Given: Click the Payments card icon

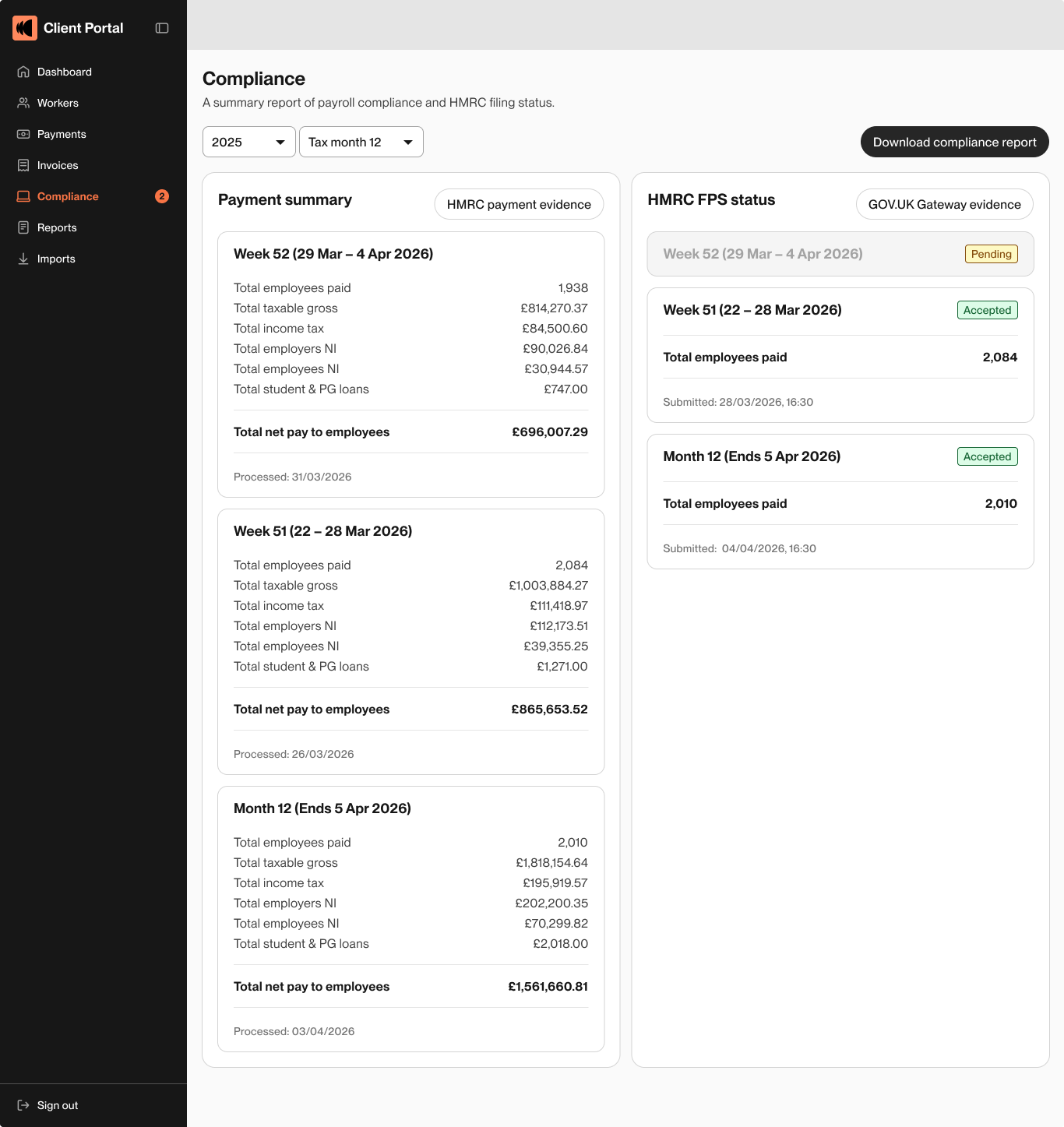Looking at the screenshot, I should tap(24, 134).
